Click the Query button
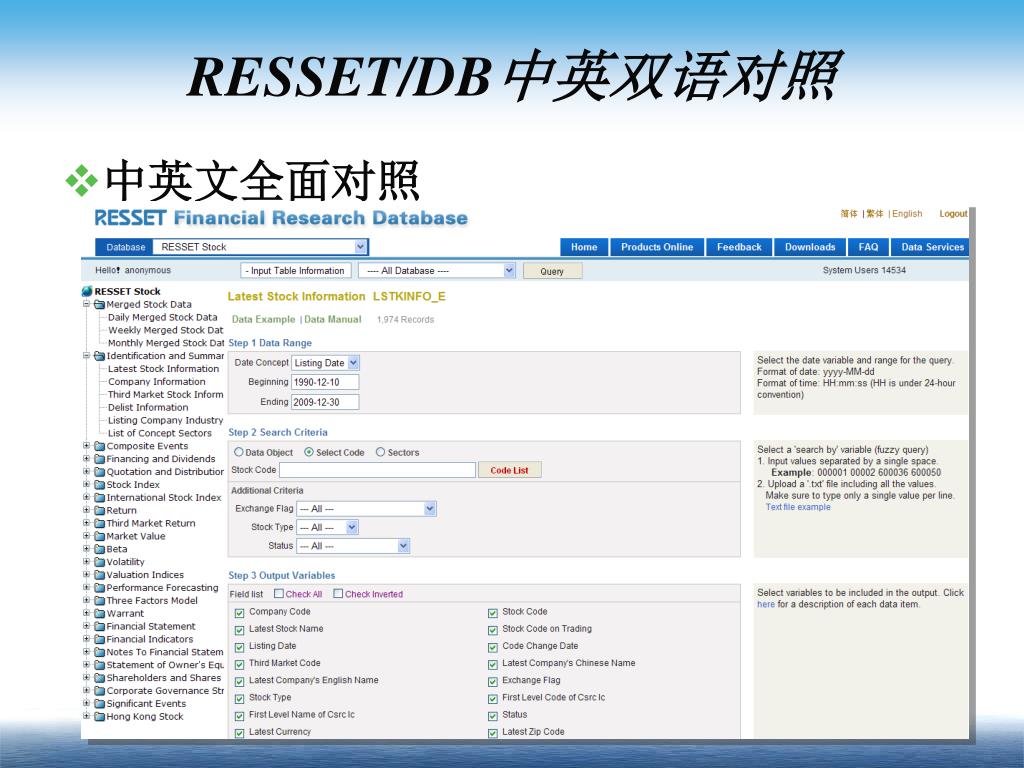The width and height of the screenshot is (1024, 768). (552, 271)
